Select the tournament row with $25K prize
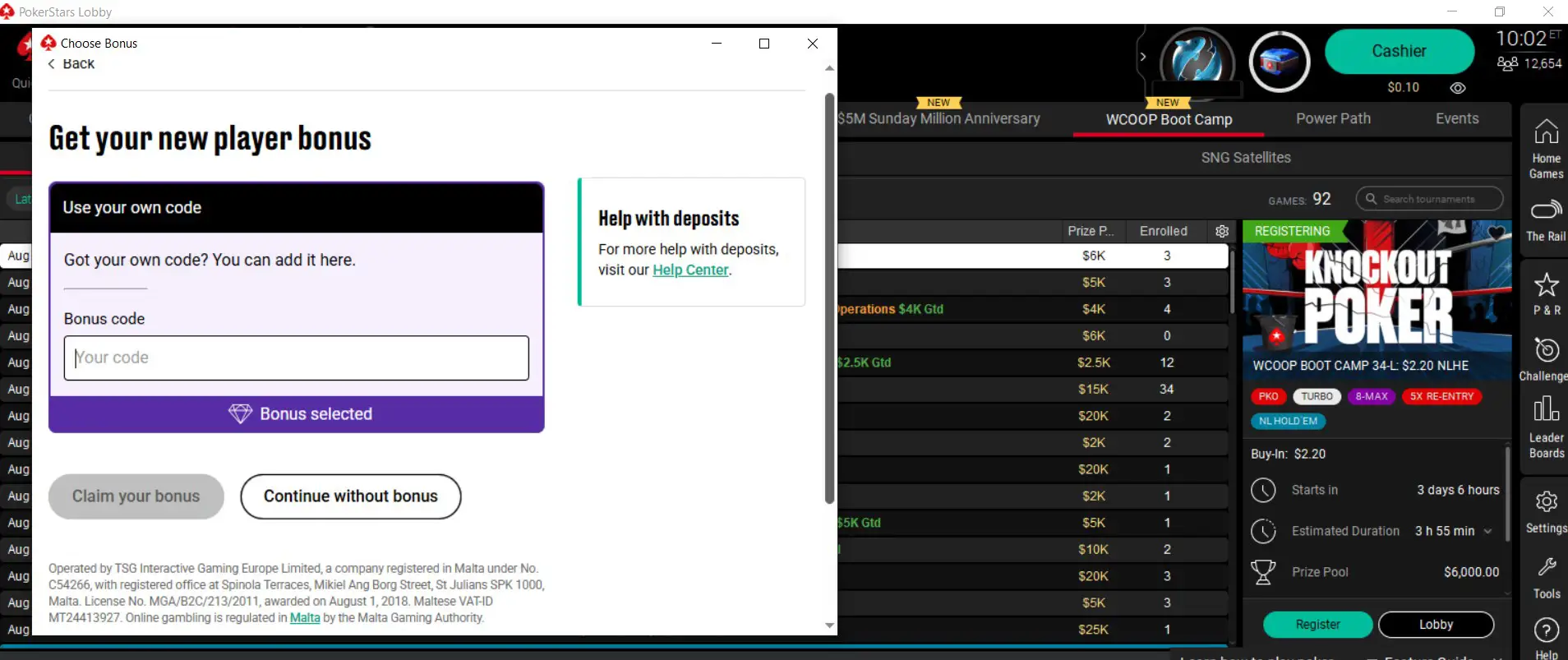Image resolution: width=1568 pixels, height=660 pixels. (1033, 630)
